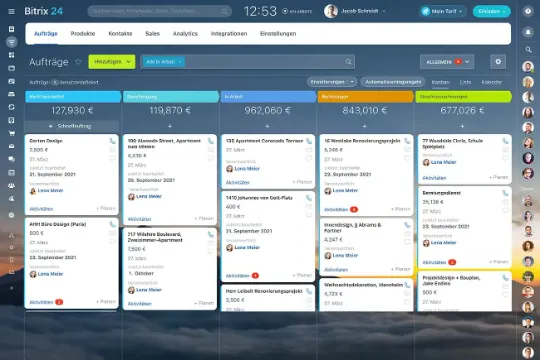
Task: Click the right sidebar search icon
Action: click(528, 50)
